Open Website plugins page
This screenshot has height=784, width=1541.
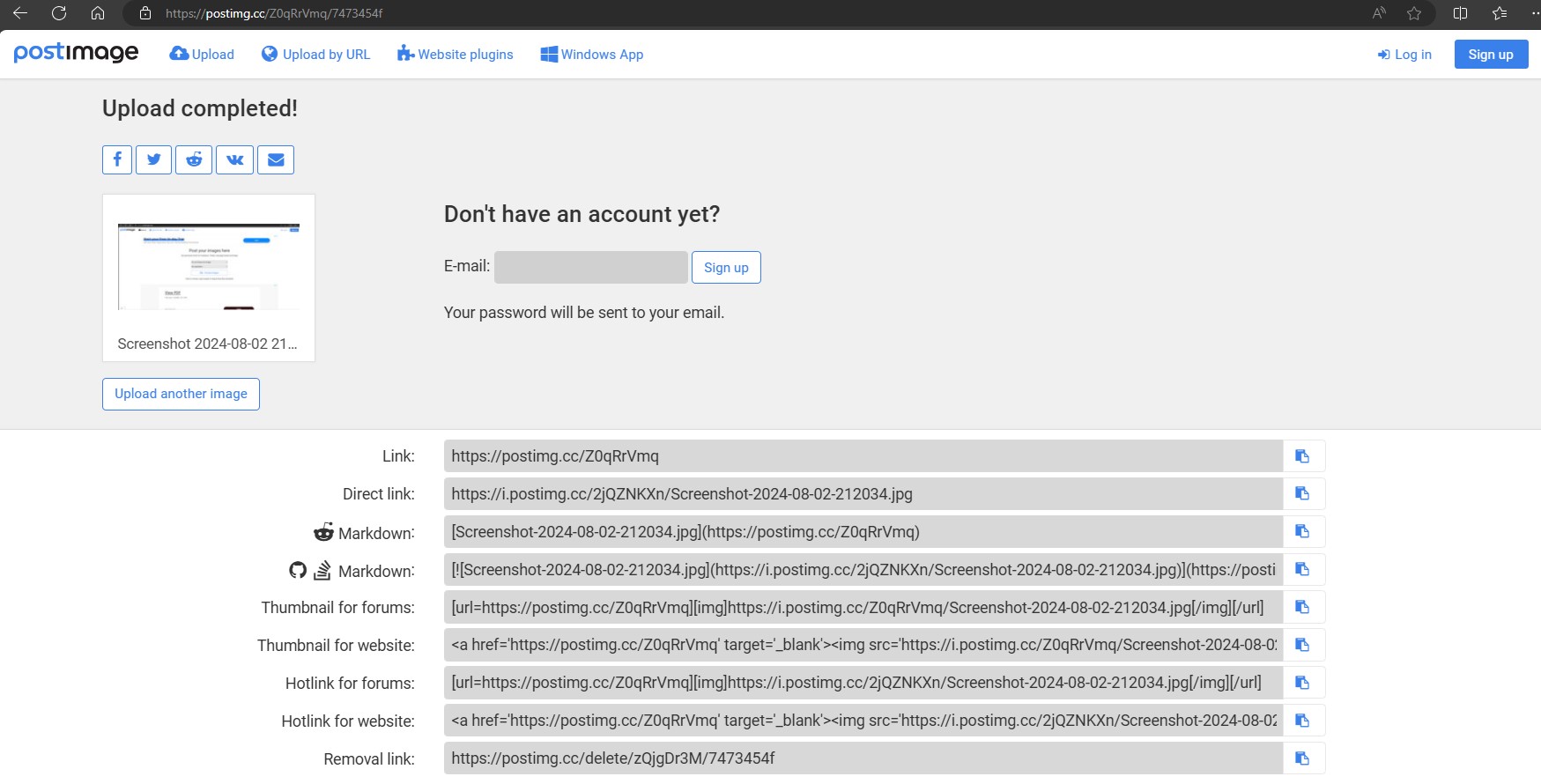click(455, 54)
